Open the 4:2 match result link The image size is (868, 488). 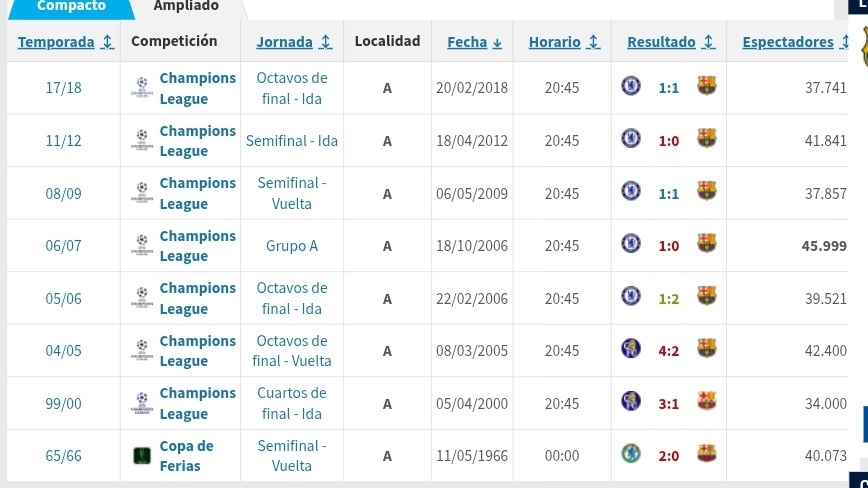coord(668,351)
